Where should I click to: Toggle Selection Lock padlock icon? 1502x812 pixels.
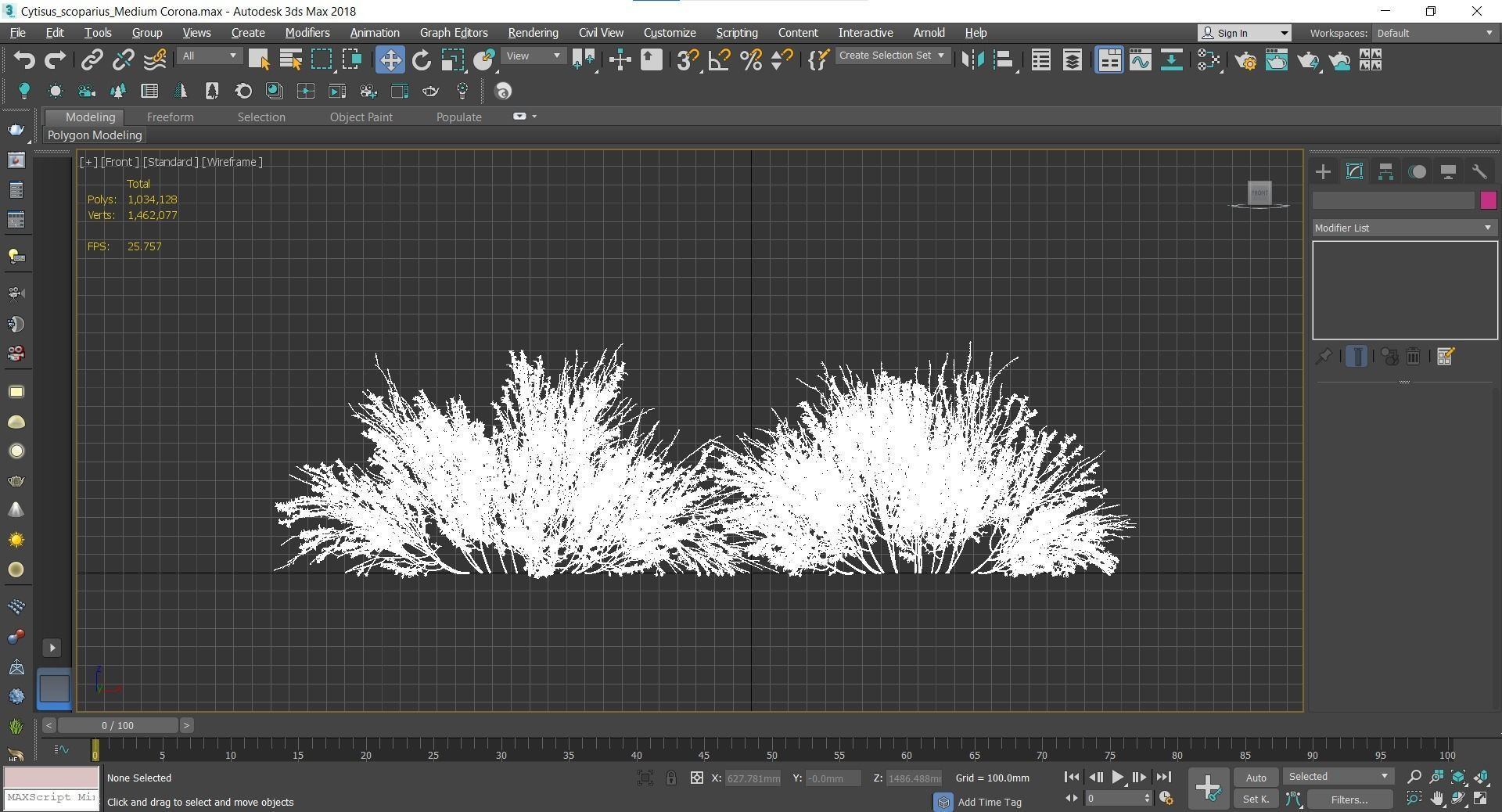pyautogui.click(x=670, y=778)
